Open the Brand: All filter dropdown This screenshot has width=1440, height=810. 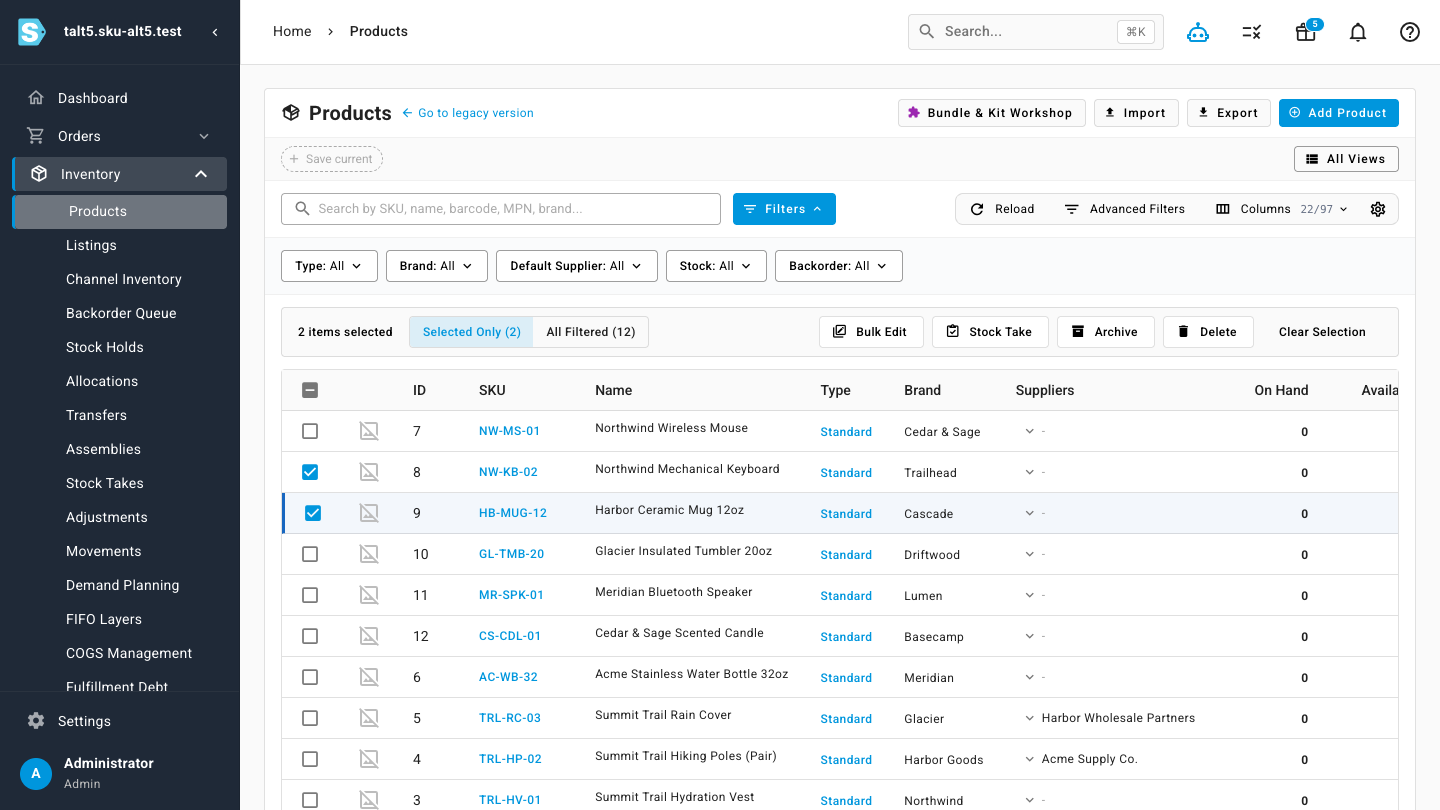point(436,266)
